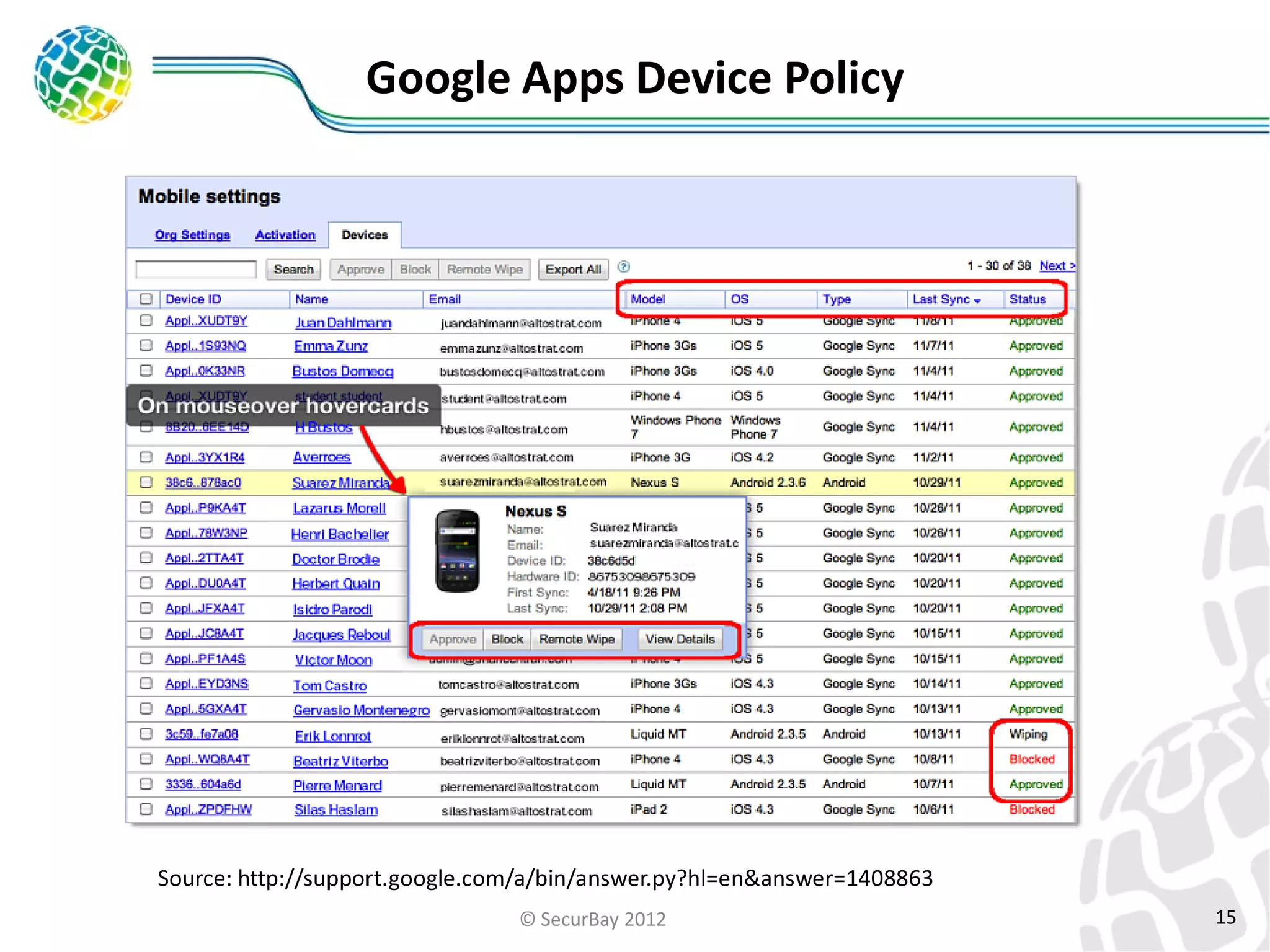The width and height of the screenshot is (1270, 952).
Task: Toggle the select-all checkbox in header row
Action: (146, 299)
